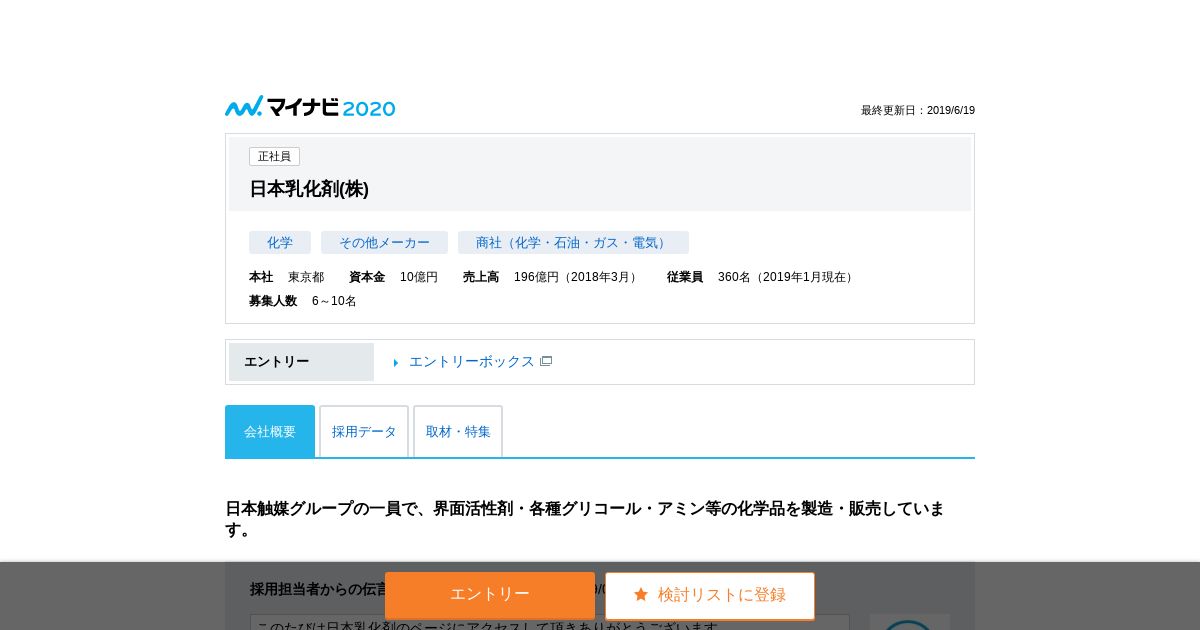Click the external window icon beside エントリーボックス

[546, 361]
